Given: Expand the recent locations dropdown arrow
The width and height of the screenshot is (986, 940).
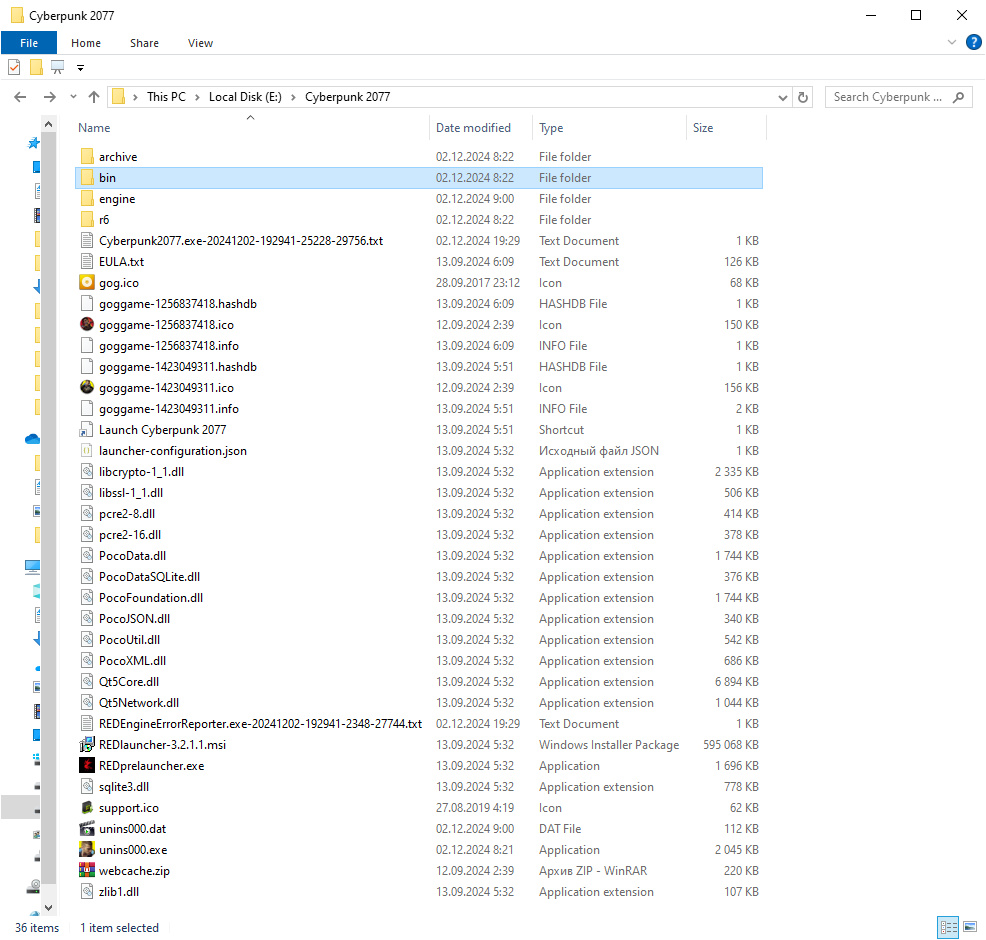Looking at the screenshot, I should pyautogui.click(x=73, y=97).
